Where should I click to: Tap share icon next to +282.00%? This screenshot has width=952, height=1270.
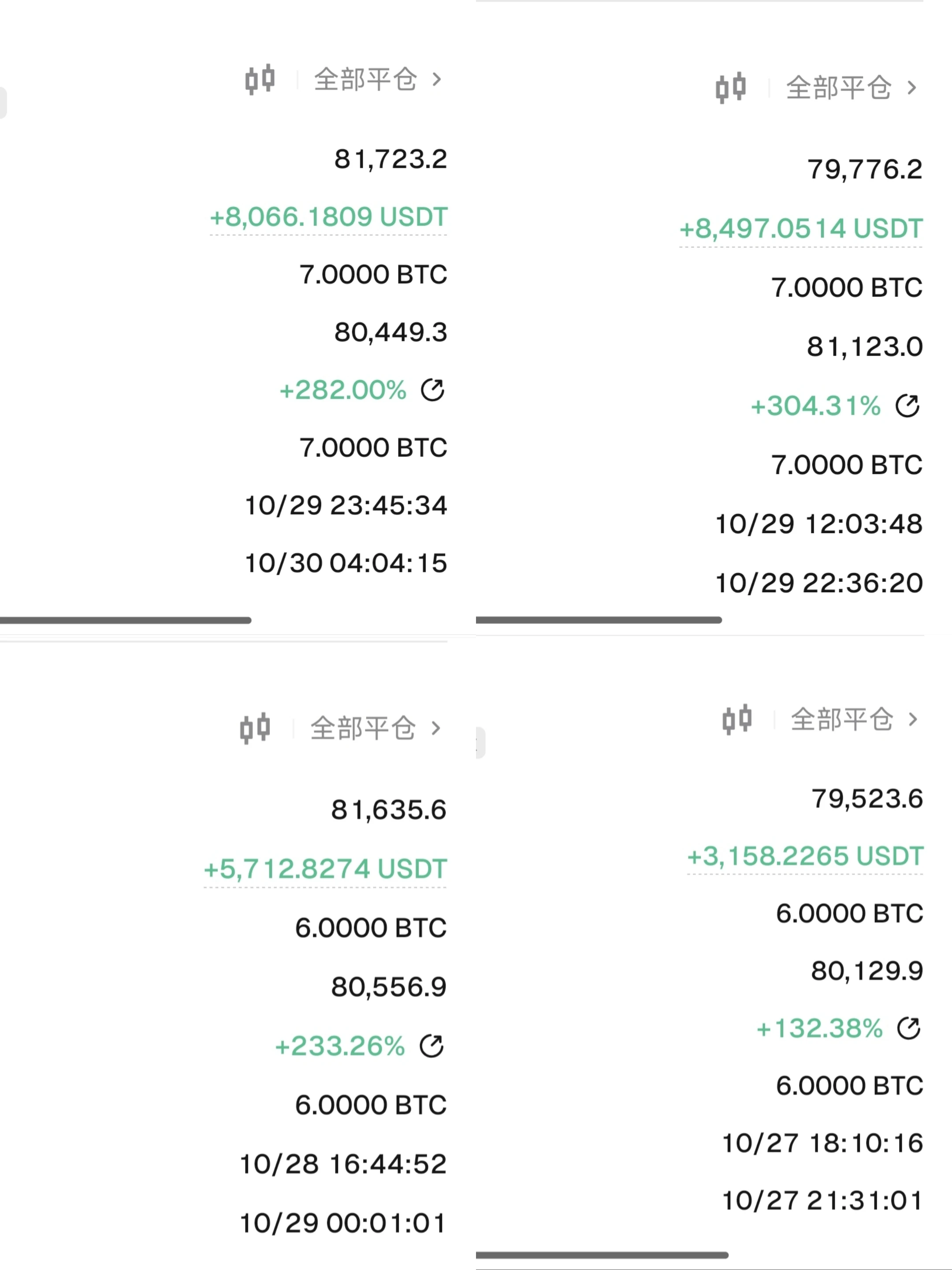tap(432, 390)
